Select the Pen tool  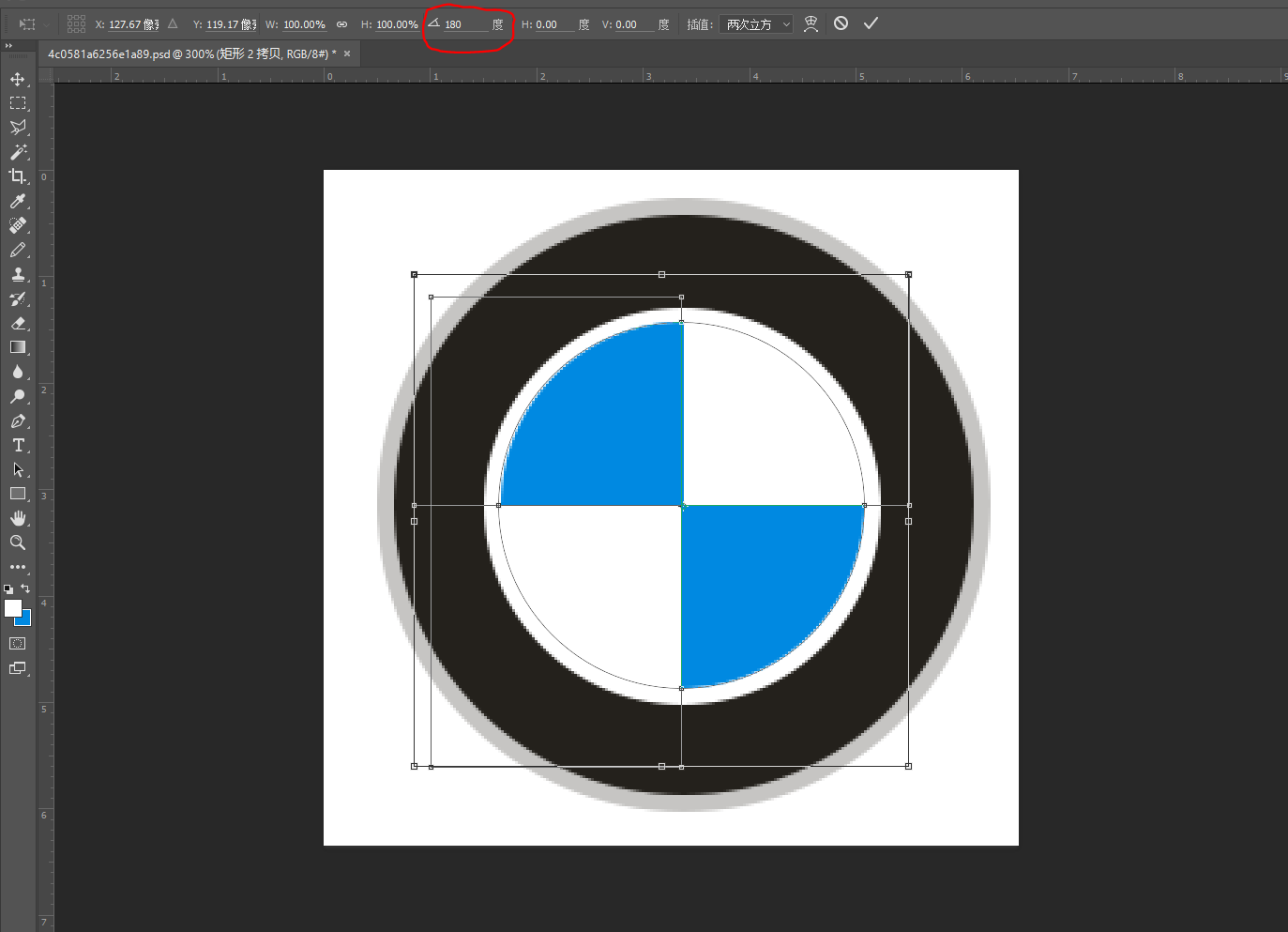18,420
